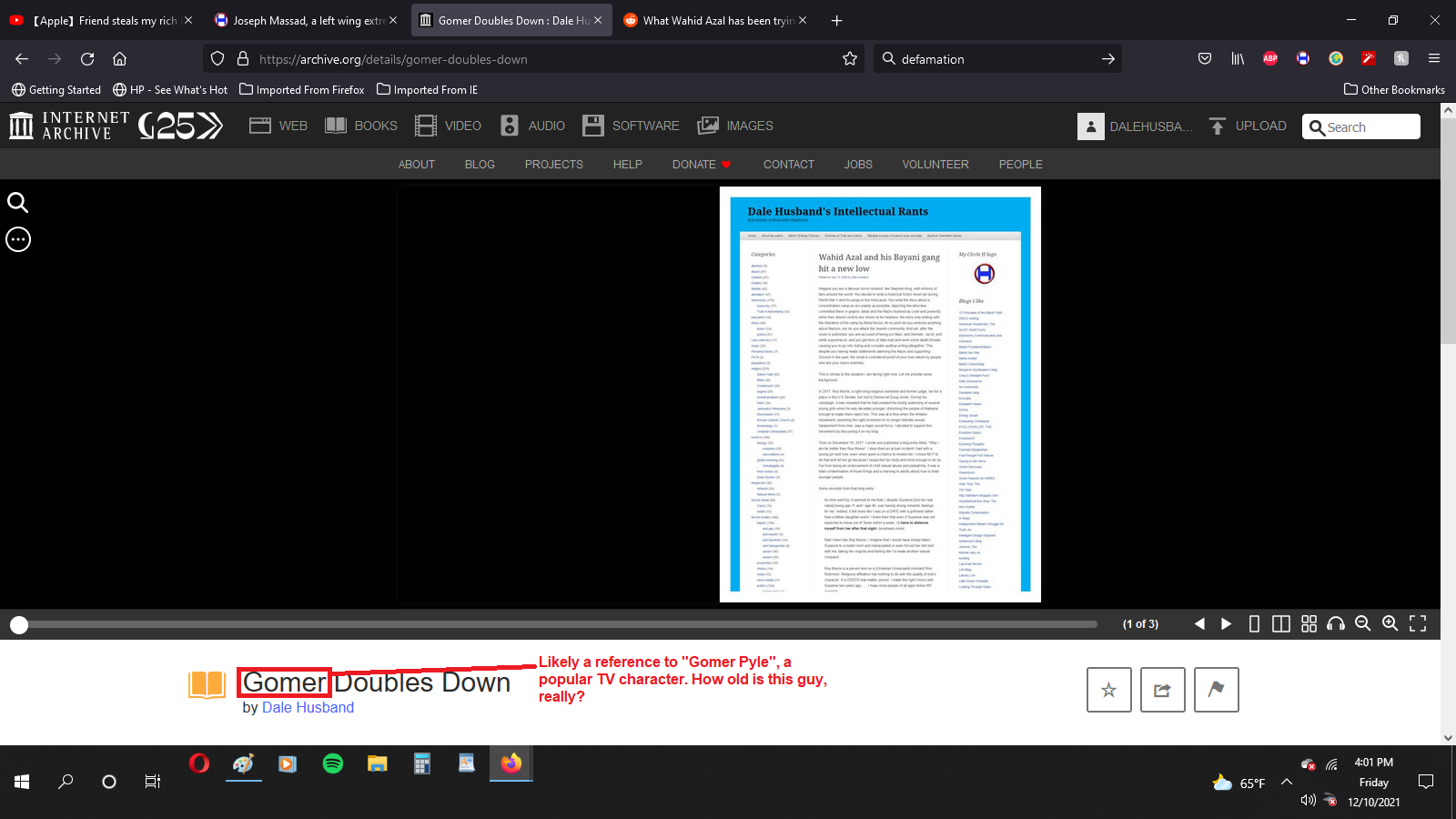Switch to the Joseph Massad browser tab
The image size is (1456, 819).
tap(305, 20)
